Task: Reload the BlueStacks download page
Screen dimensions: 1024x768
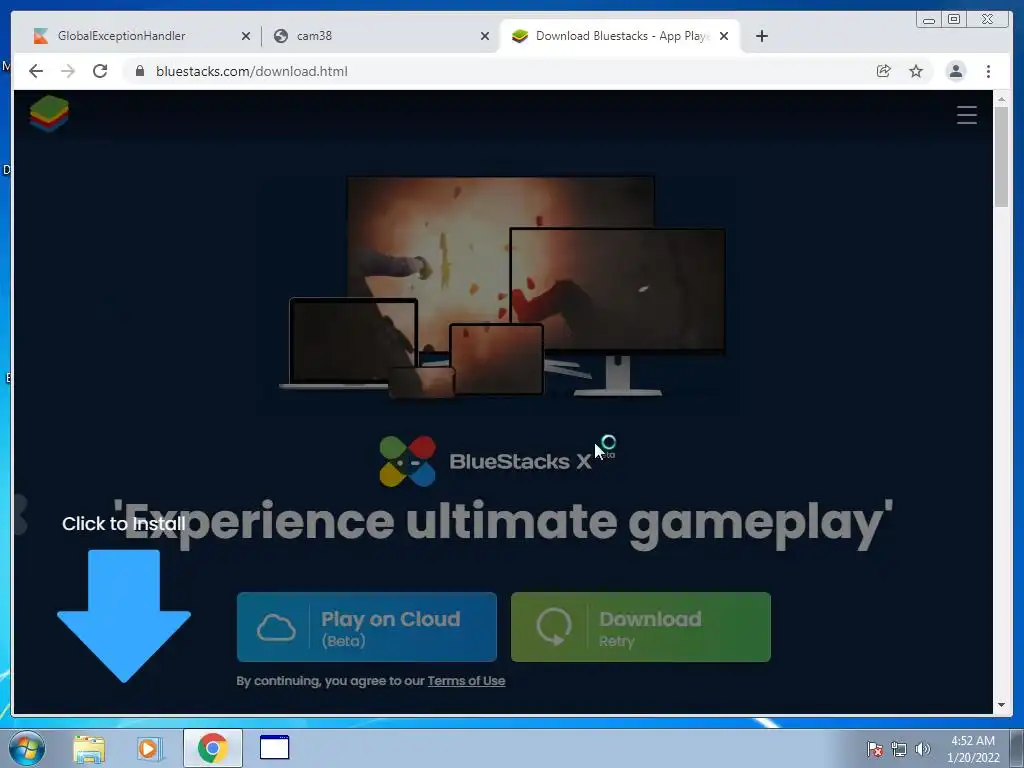Action: (x=100, y=71)
